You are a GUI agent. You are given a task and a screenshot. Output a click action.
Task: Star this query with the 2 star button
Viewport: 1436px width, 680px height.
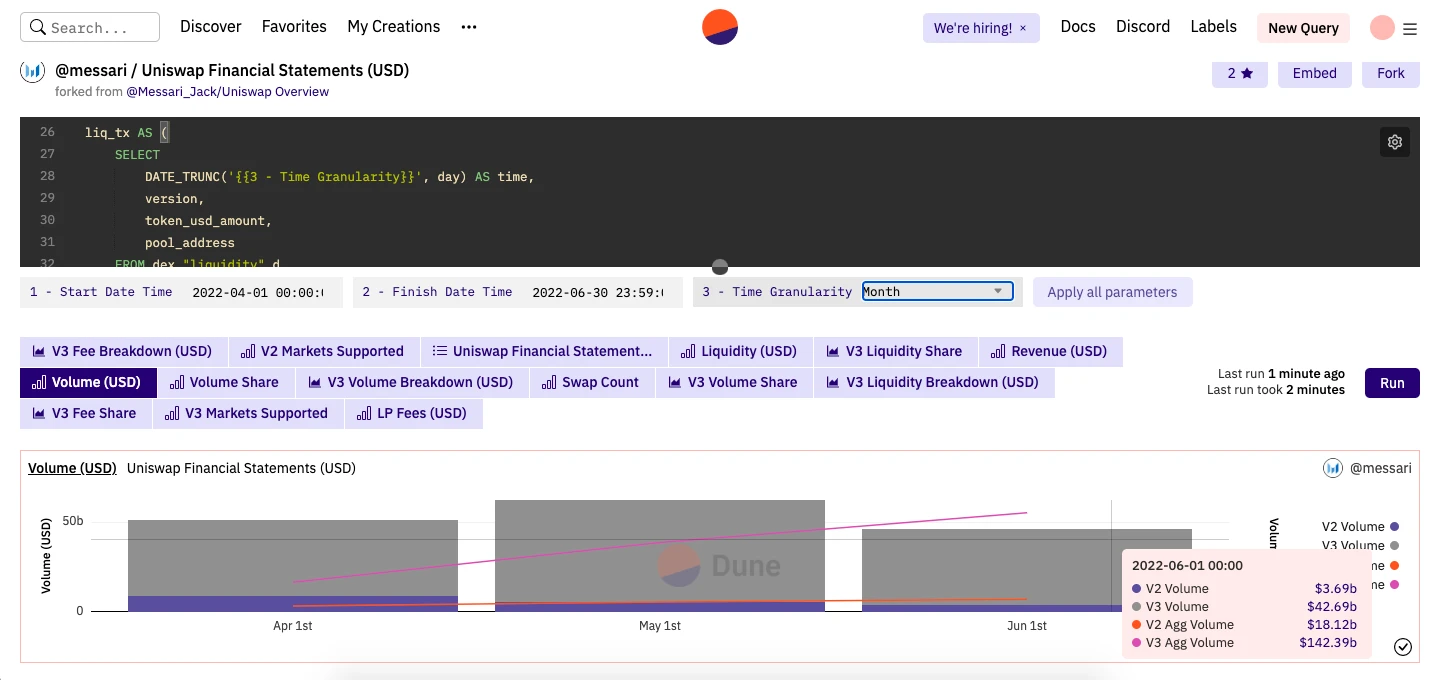[1239, 73]
